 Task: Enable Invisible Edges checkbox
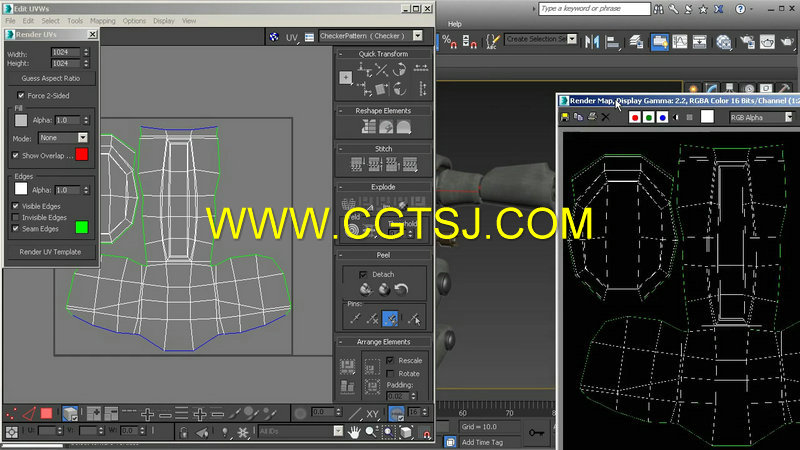pyautogui.click(x=15, y=217)
